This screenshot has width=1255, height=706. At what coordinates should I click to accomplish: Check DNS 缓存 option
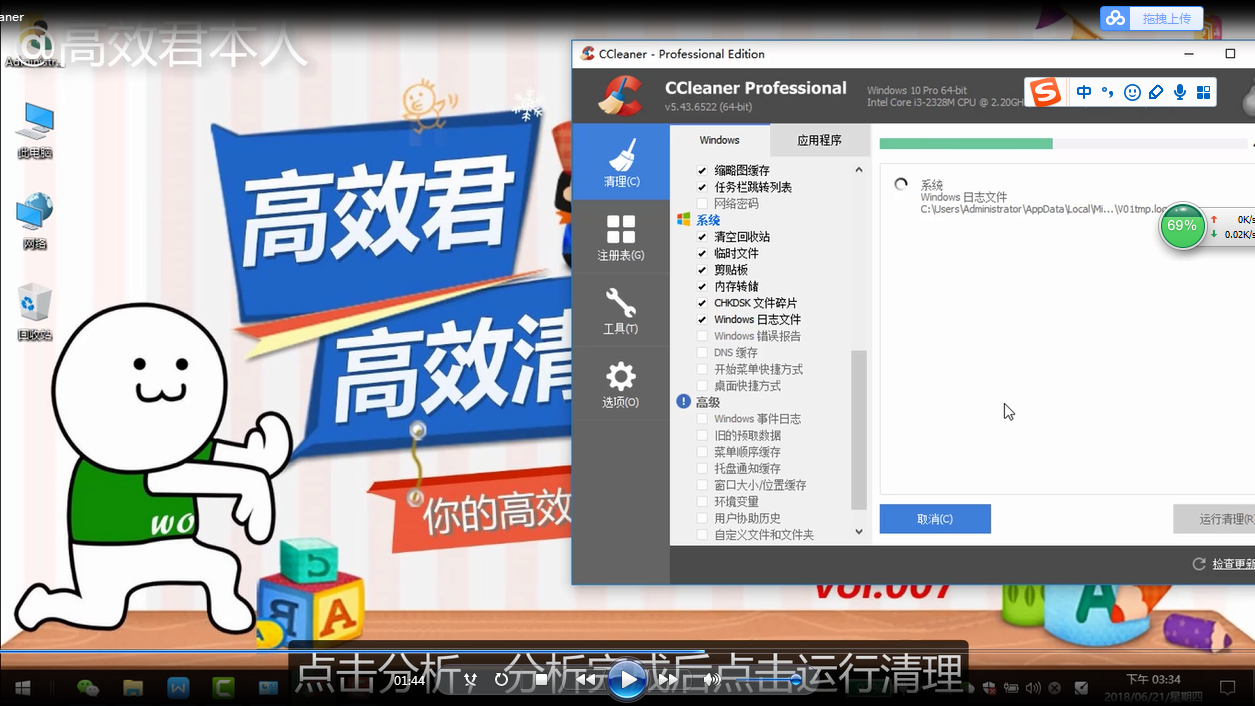tap(702, 353)
